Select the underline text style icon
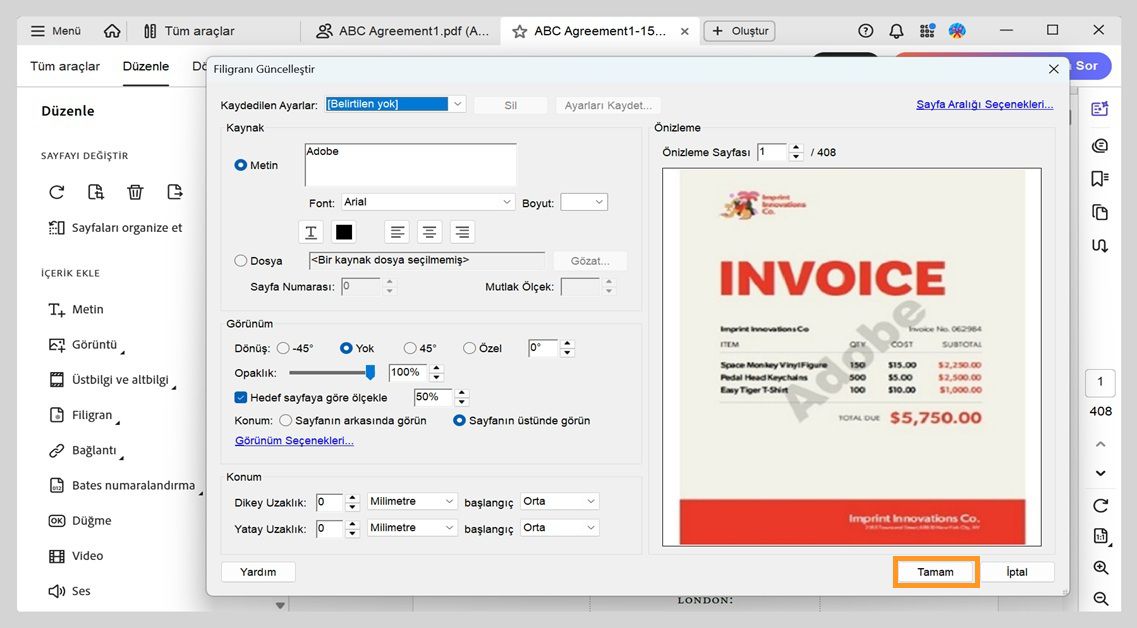 (311, 231)
